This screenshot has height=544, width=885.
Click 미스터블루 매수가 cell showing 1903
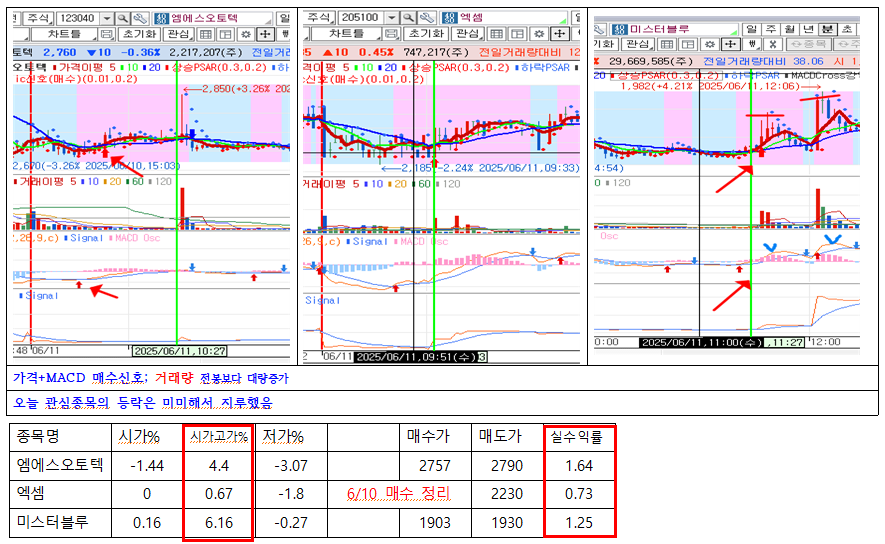435,523
